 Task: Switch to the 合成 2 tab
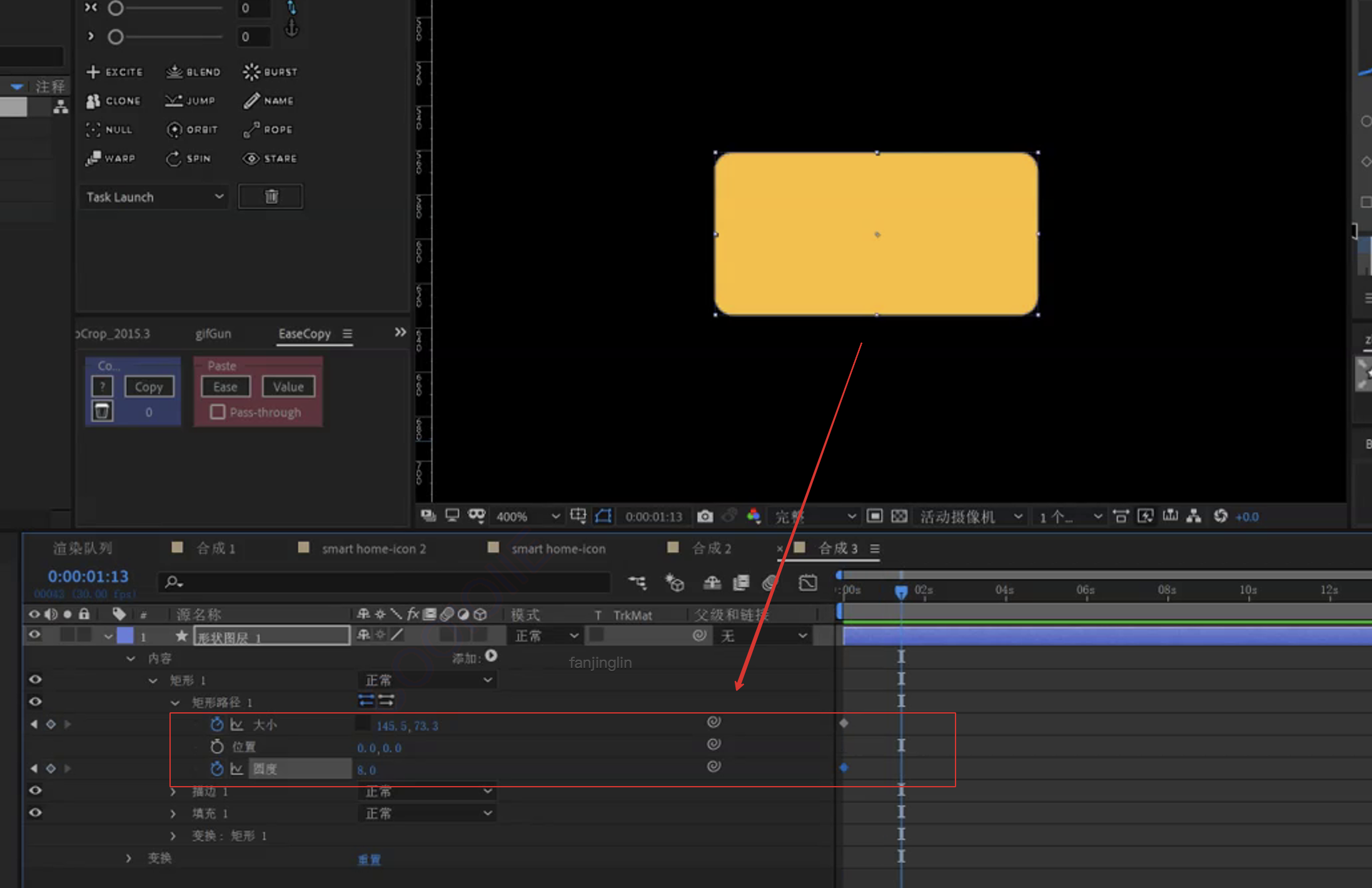pyautogui.click(x=711, y=548)
